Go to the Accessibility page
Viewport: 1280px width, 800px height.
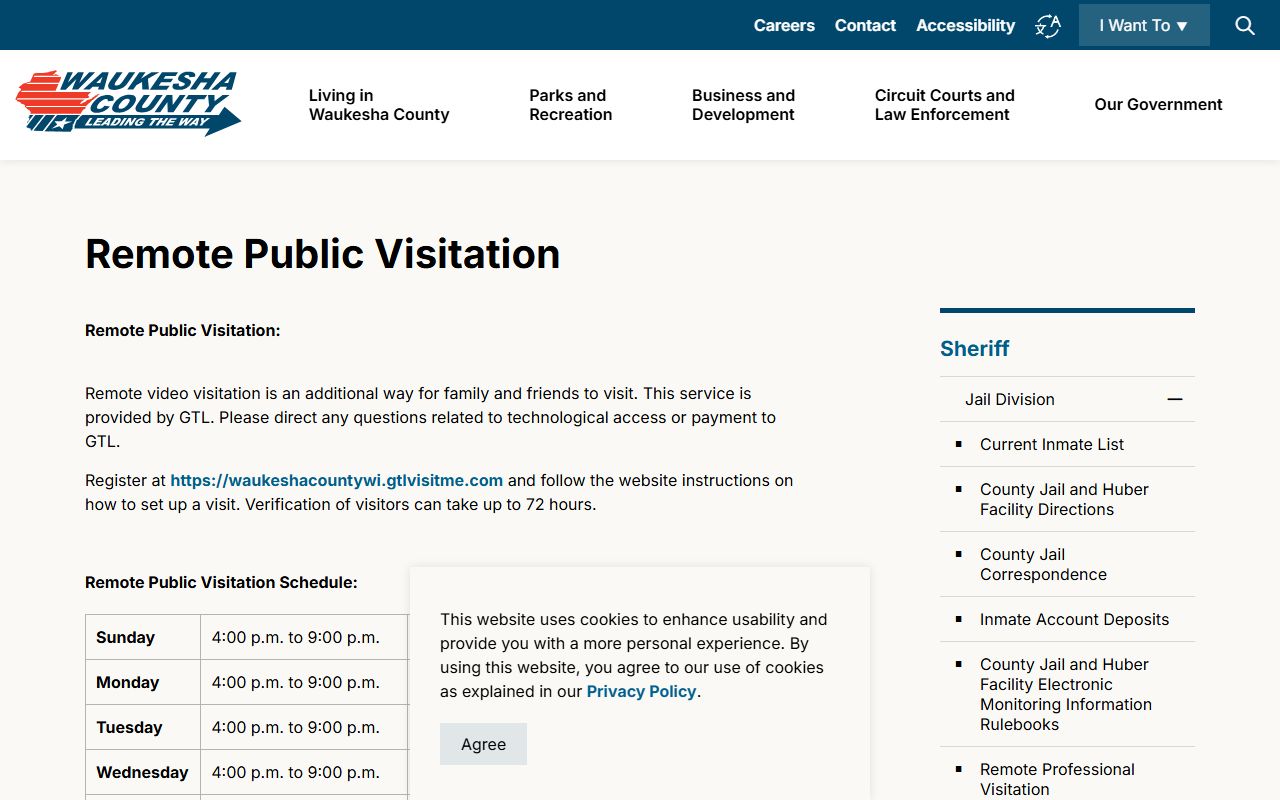coord(965,25)
